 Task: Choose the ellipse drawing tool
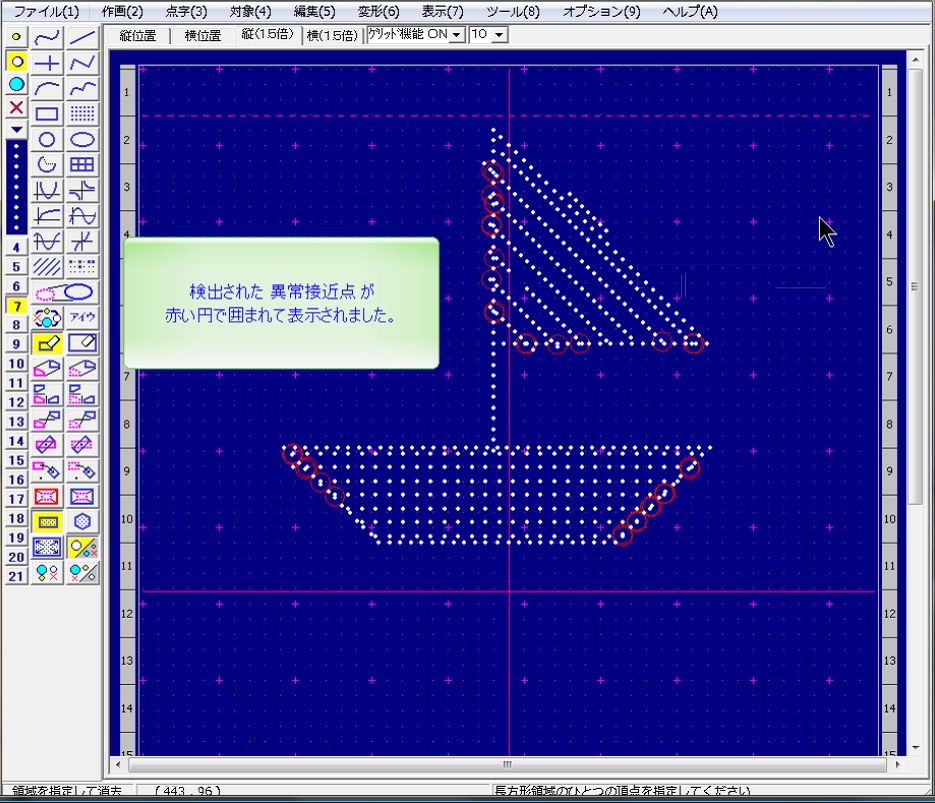tap(83, 140)
